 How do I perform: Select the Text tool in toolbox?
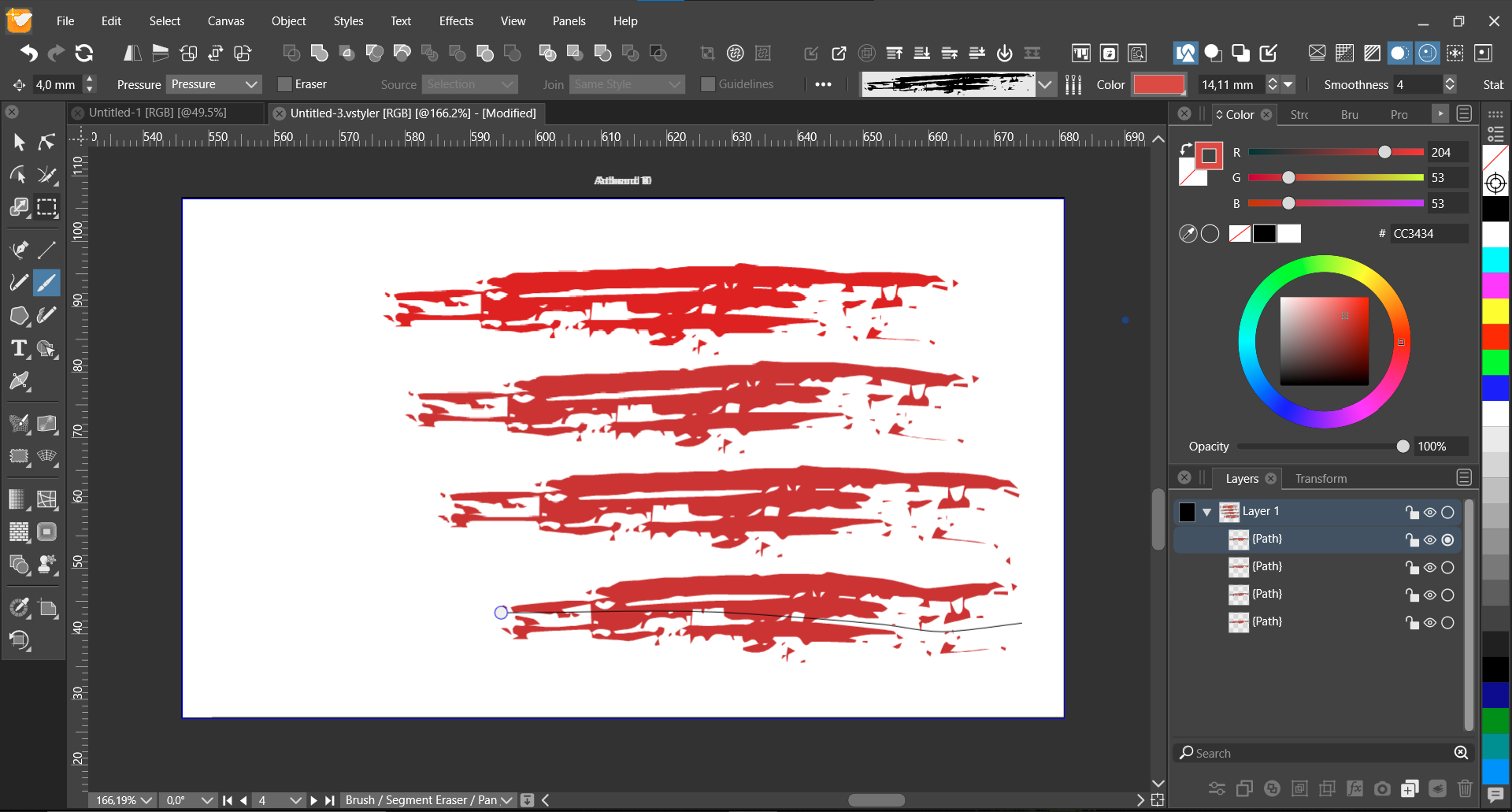coord(19,348)
